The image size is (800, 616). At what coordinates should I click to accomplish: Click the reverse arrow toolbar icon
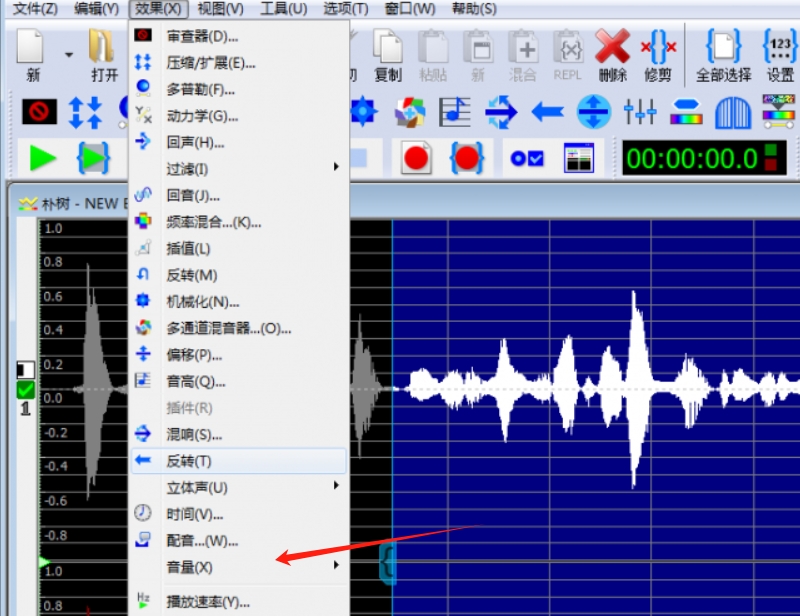pos(547,111)
